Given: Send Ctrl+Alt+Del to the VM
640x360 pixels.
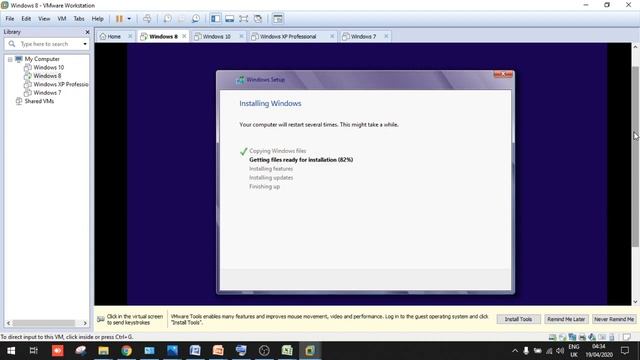Looking at the screenshot, I should point(147,19).
